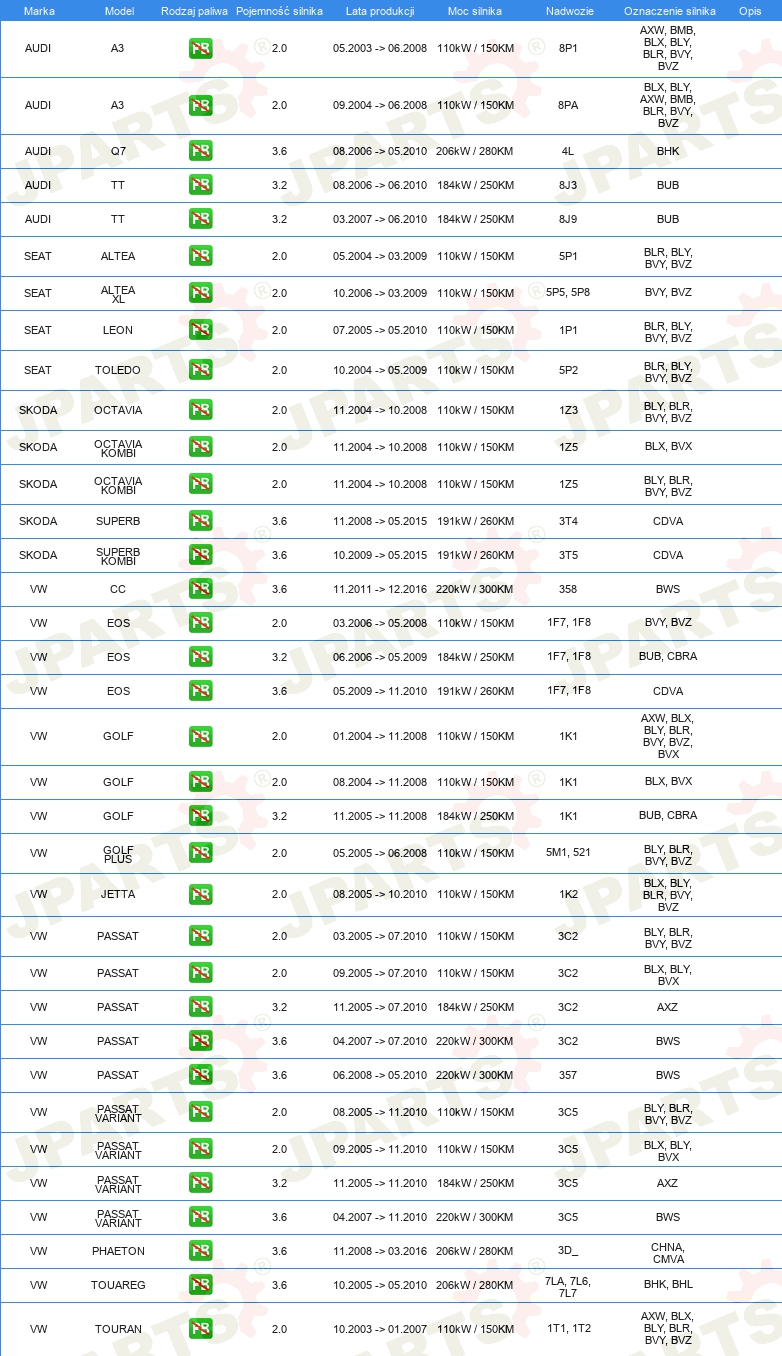Click the Lata produkcji column header
The width and height of the screenshot is (782, 1356).
pyautogui.click(x=380, y=11)
